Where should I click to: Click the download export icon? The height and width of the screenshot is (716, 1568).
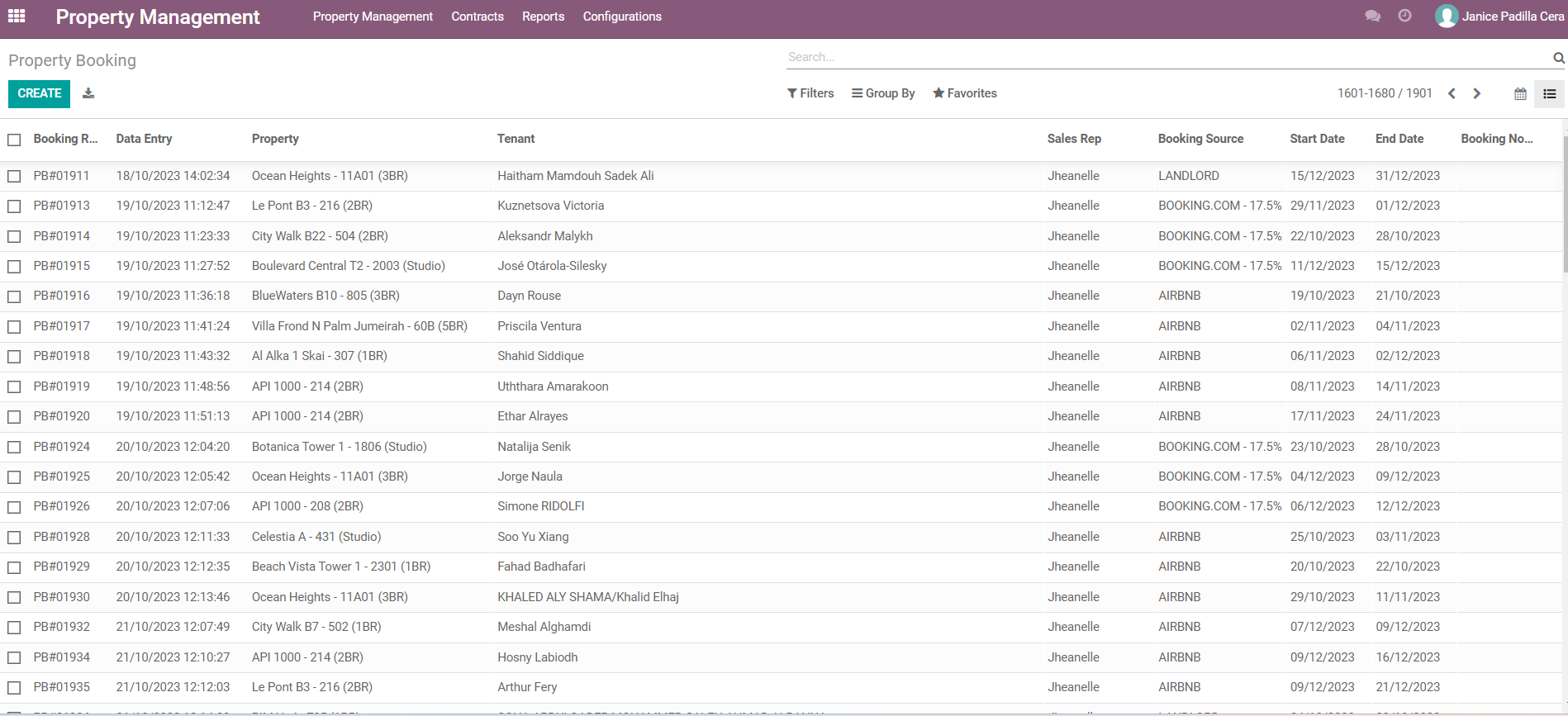(x=88, y=93)
